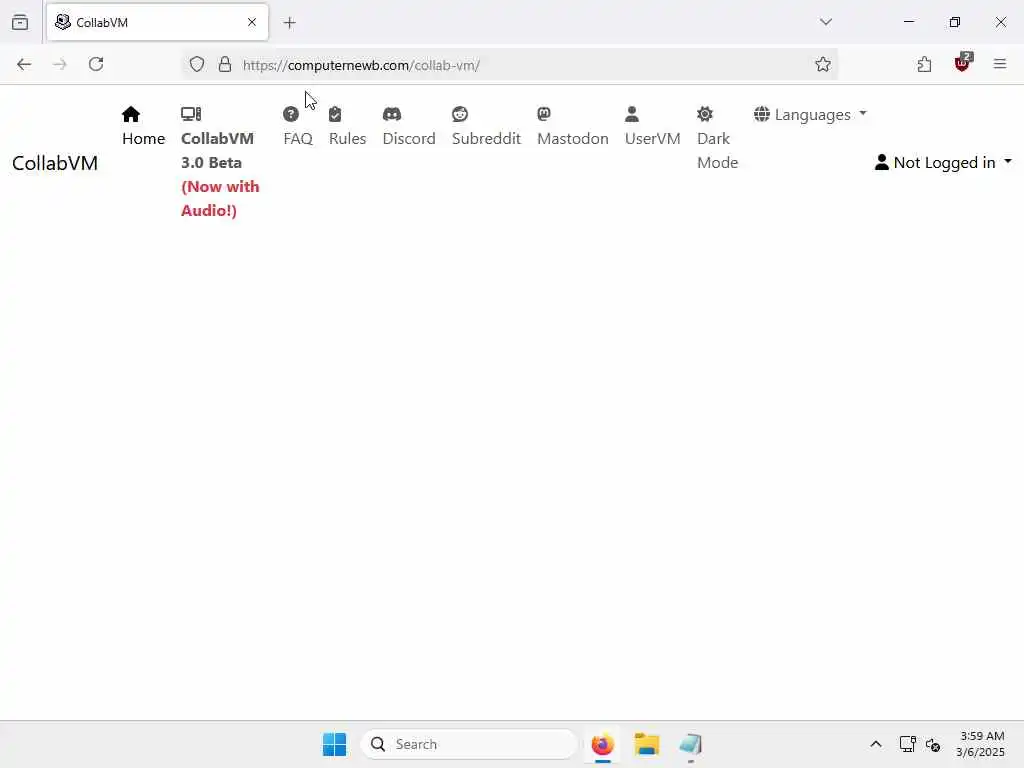Screen dimensions: 1024x768
Task: Click the taskbar app icon right of File Explorer
Action: [x=690, y=744]
